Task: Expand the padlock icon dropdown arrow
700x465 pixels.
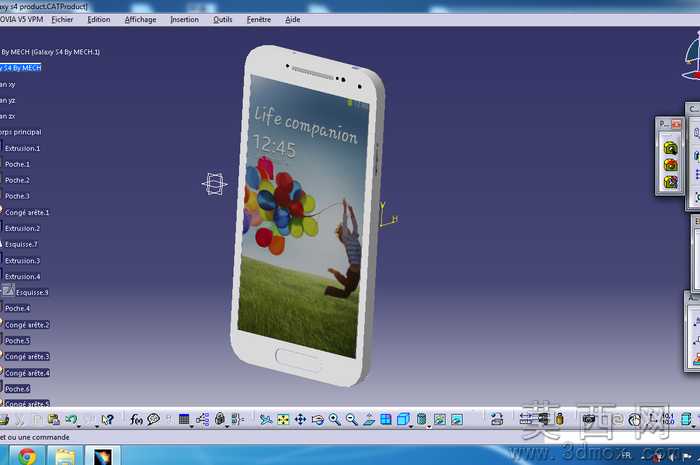Action: coord(227,427)
